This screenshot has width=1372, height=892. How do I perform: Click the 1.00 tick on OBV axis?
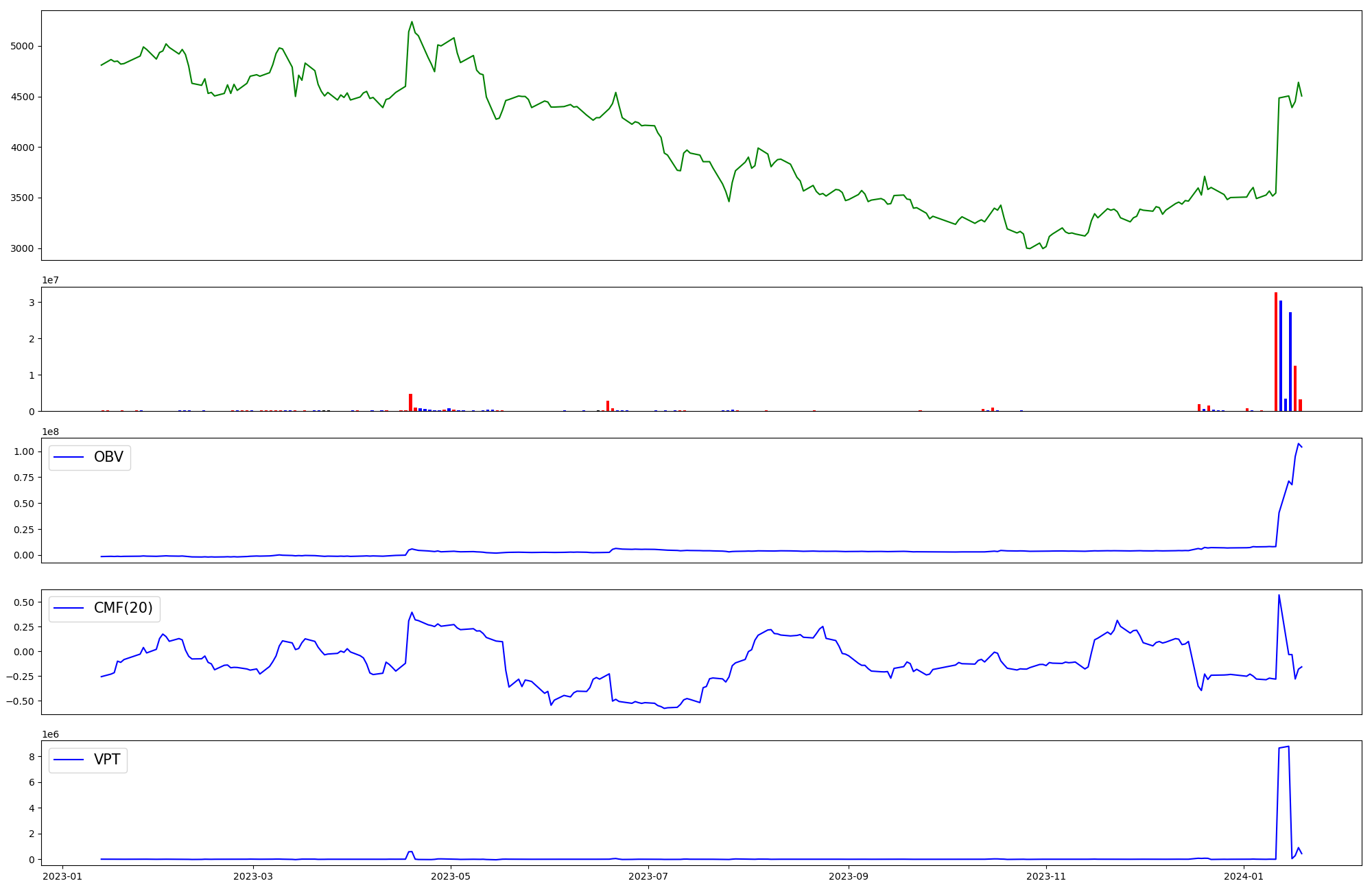23,451
